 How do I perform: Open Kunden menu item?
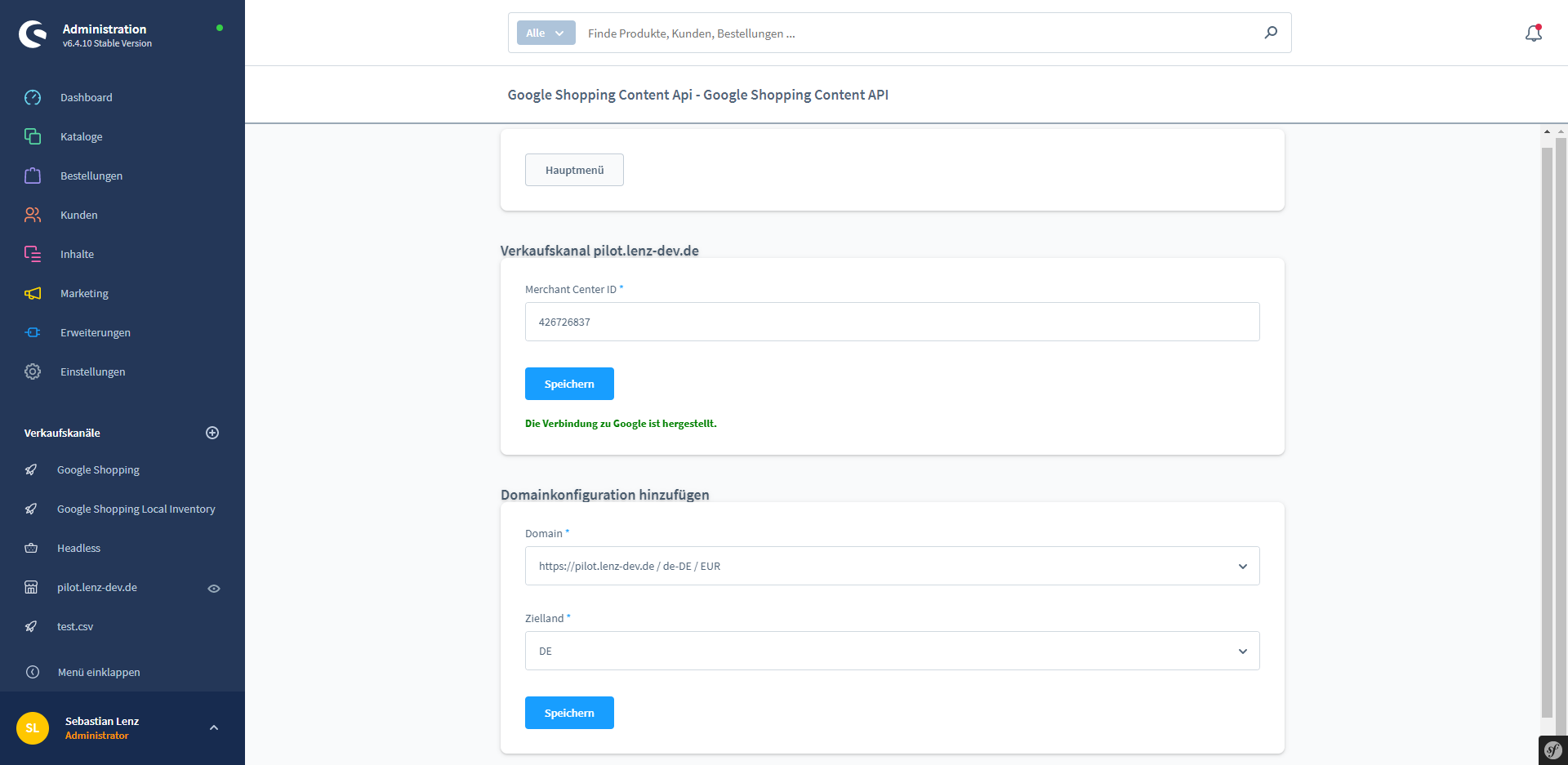pos(79,215)
